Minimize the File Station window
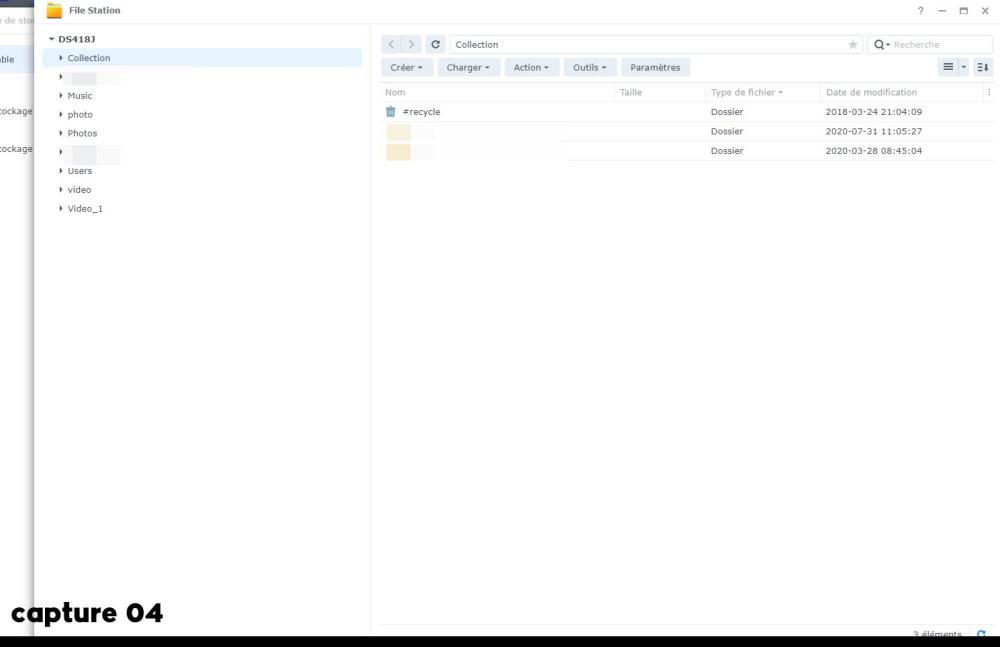Image resolution: width=1000 pixels, height=647 pixels. coord(942,11)
